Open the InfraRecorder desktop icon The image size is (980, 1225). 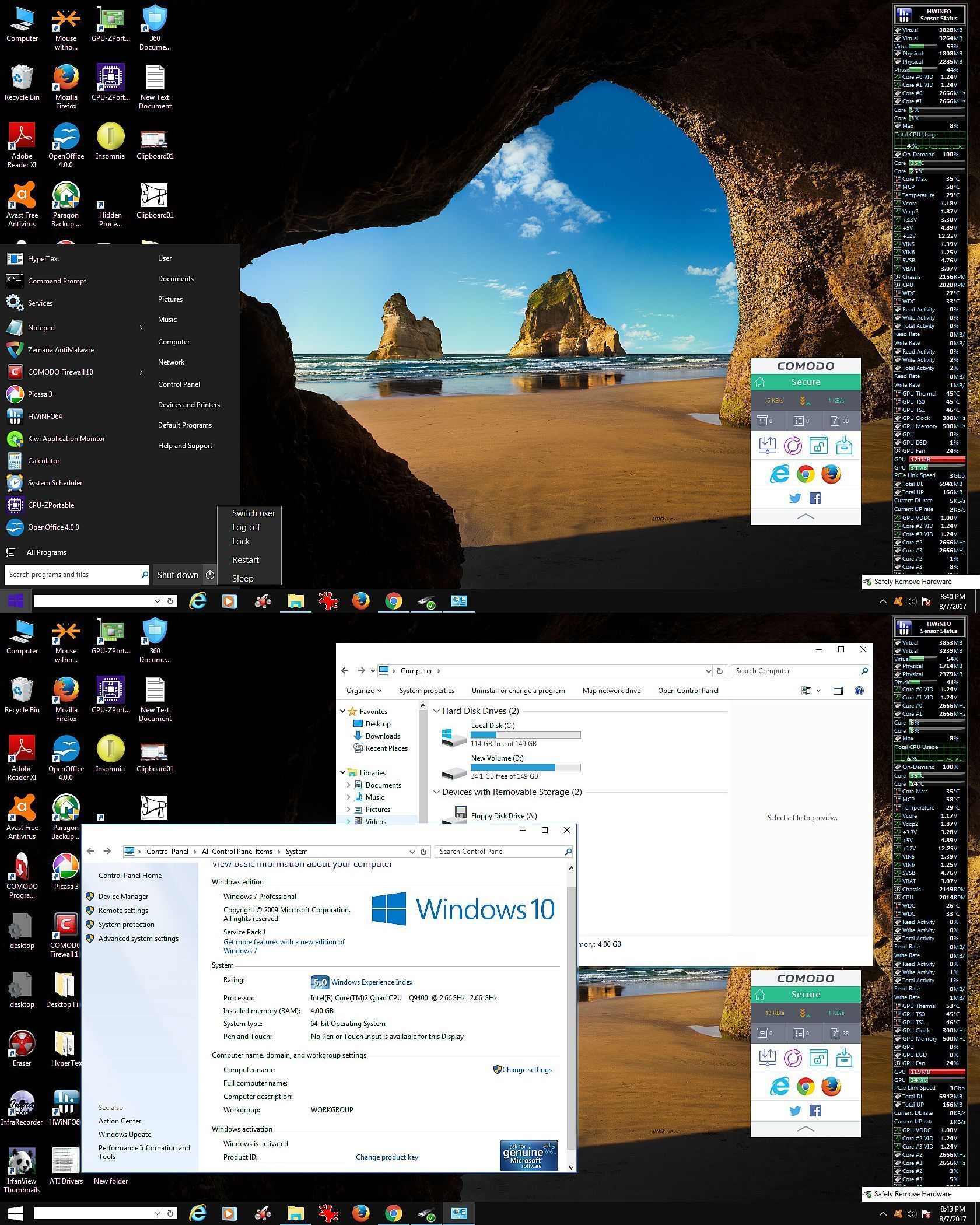[x=22, y=1108]
